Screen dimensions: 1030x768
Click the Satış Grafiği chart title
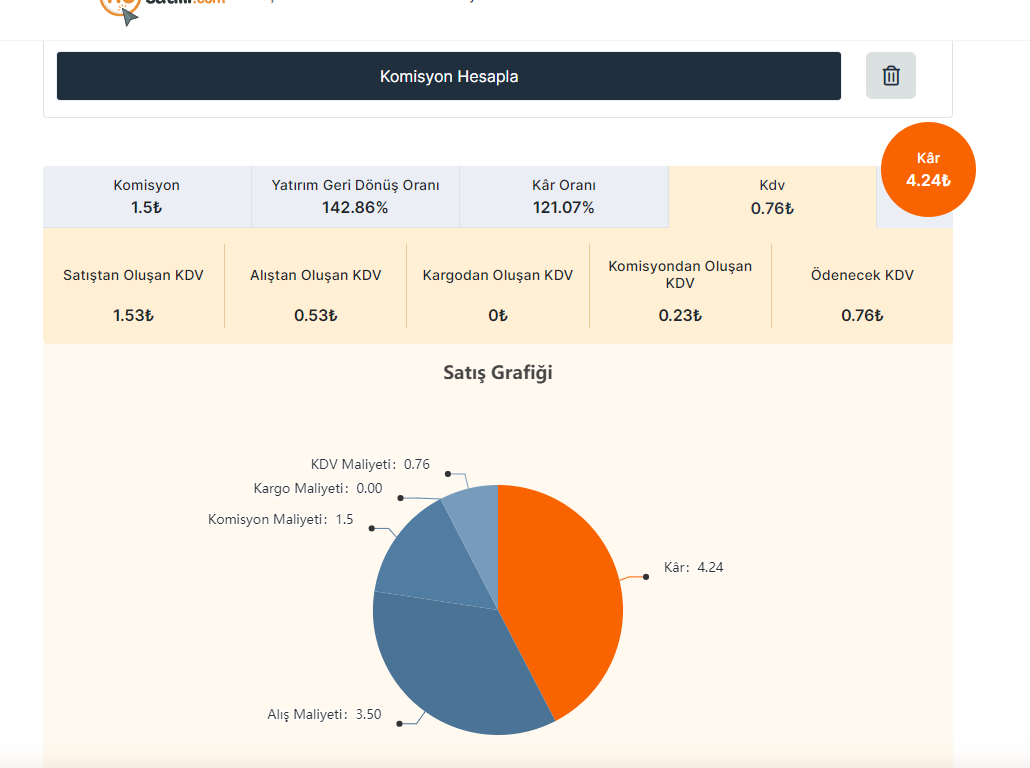498,373
